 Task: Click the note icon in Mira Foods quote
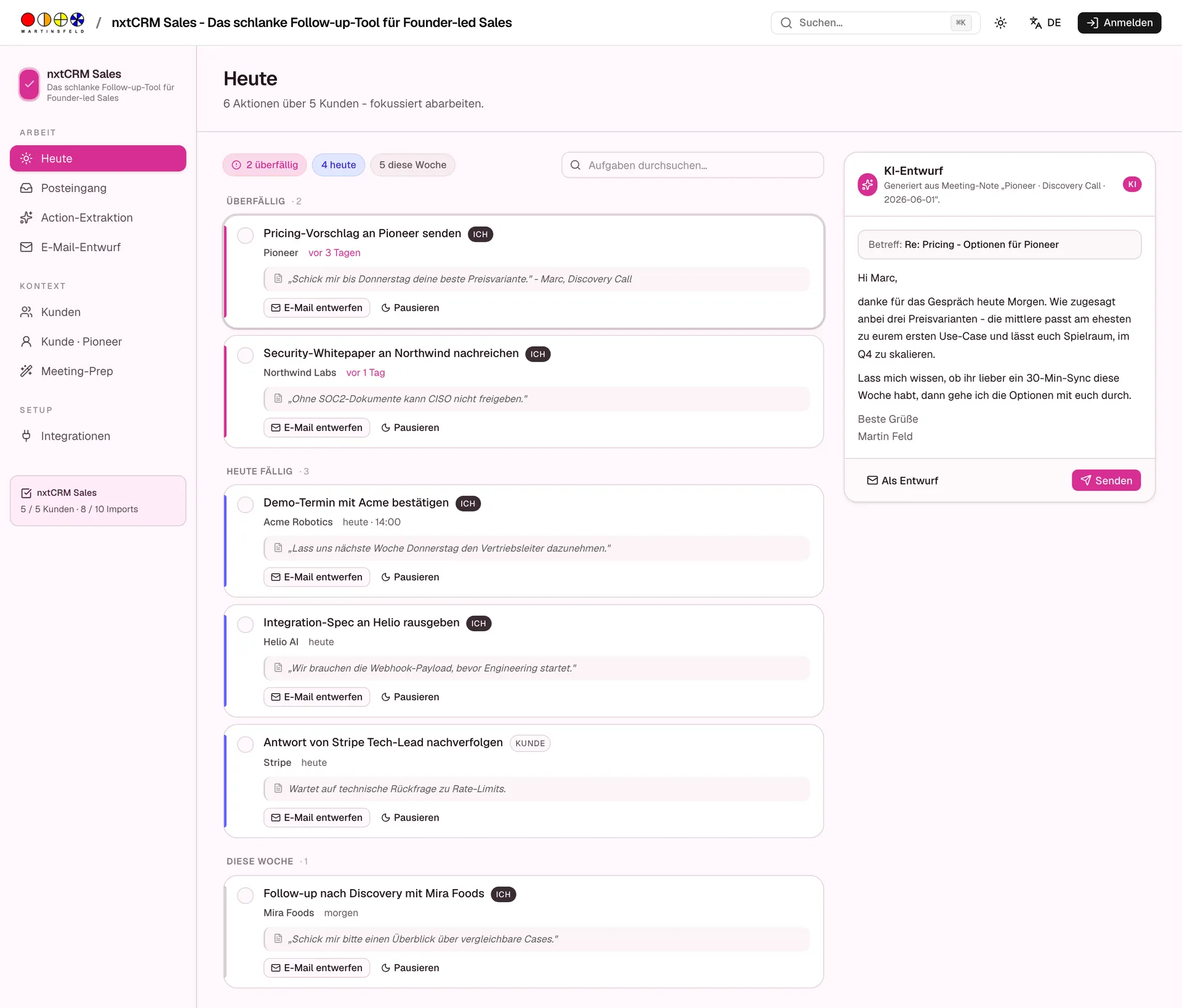click(278, 938)
